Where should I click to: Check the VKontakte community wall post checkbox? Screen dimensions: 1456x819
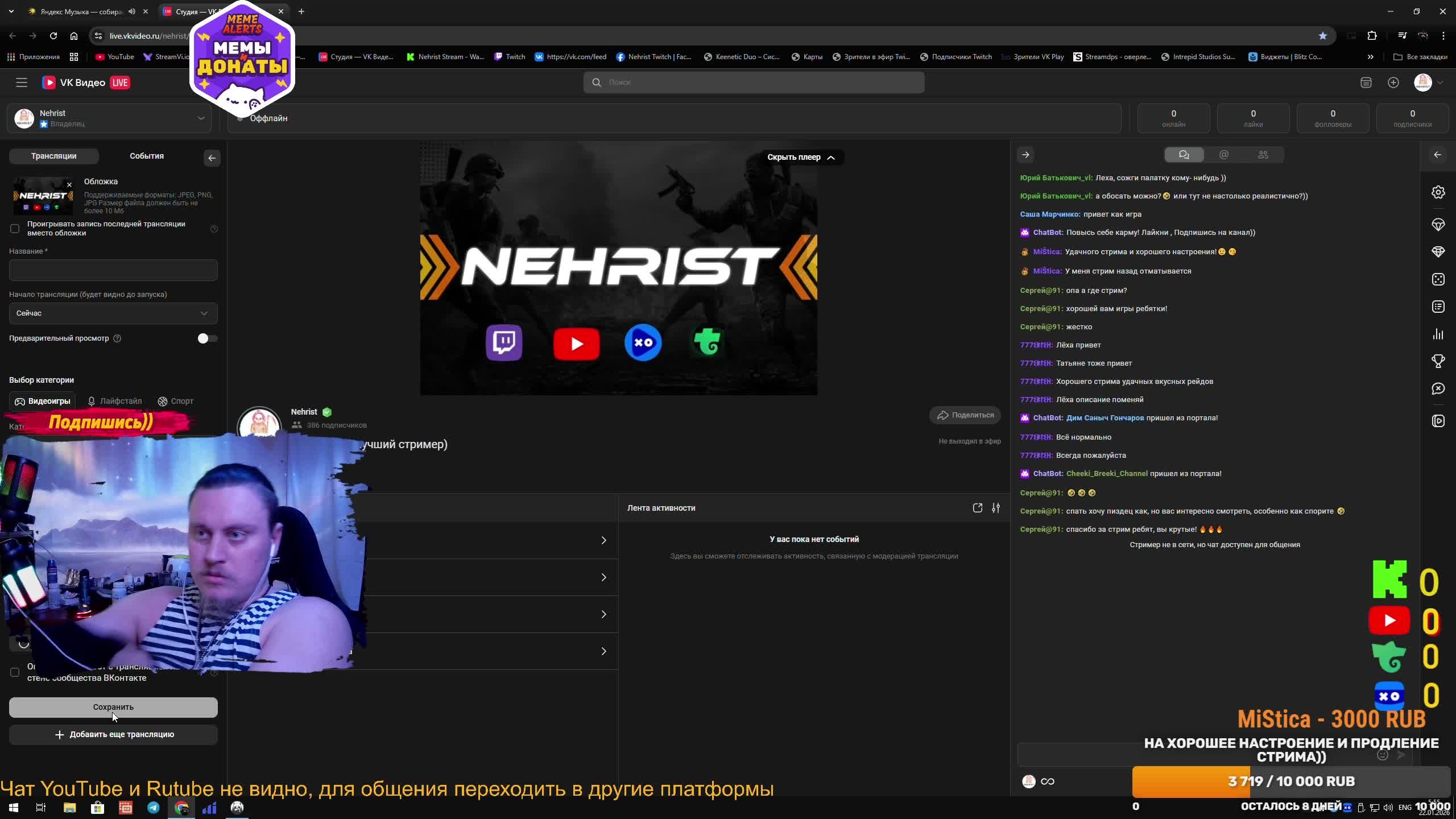click(x=15, y=672)
